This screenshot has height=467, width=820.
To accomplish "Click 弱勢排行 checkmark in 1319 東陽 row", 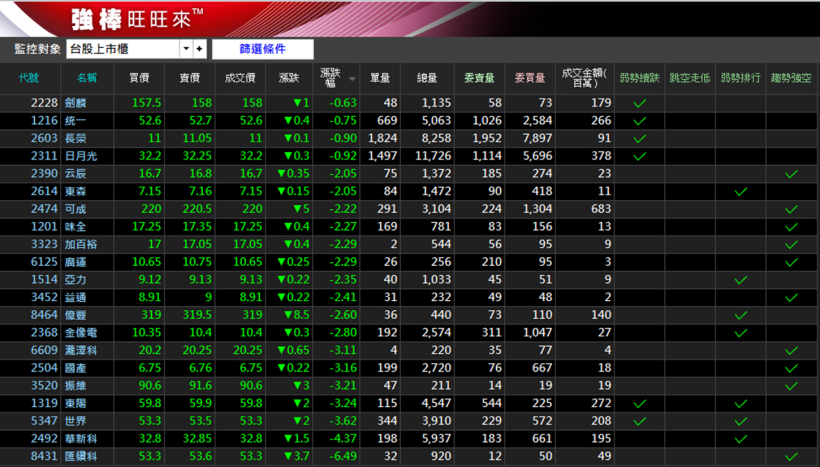I will point(741,404).
